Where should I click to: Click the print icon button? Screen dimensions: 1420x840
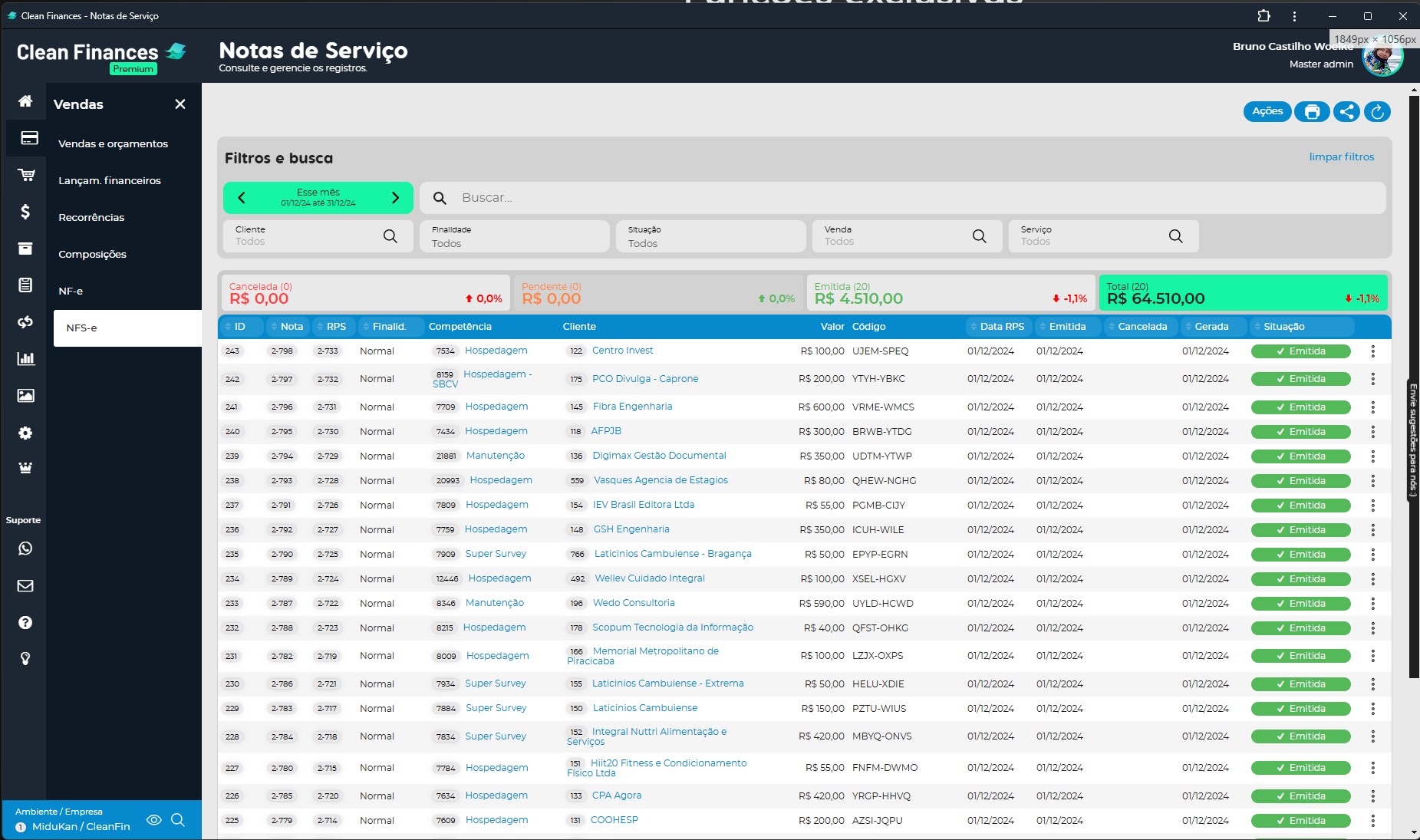click(x=1312, y=112)
